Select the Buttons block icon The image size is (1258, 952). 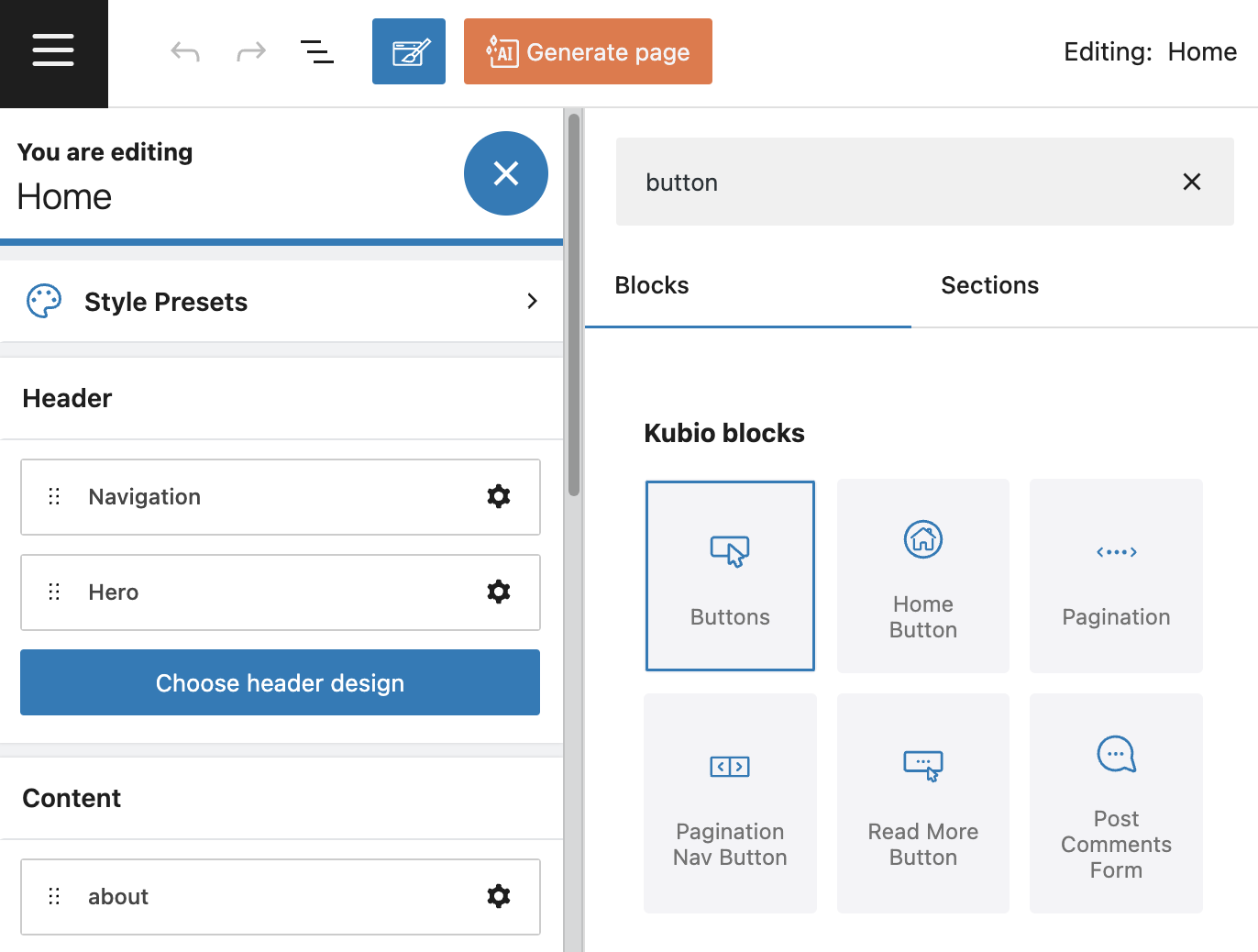tap(729, 550)
